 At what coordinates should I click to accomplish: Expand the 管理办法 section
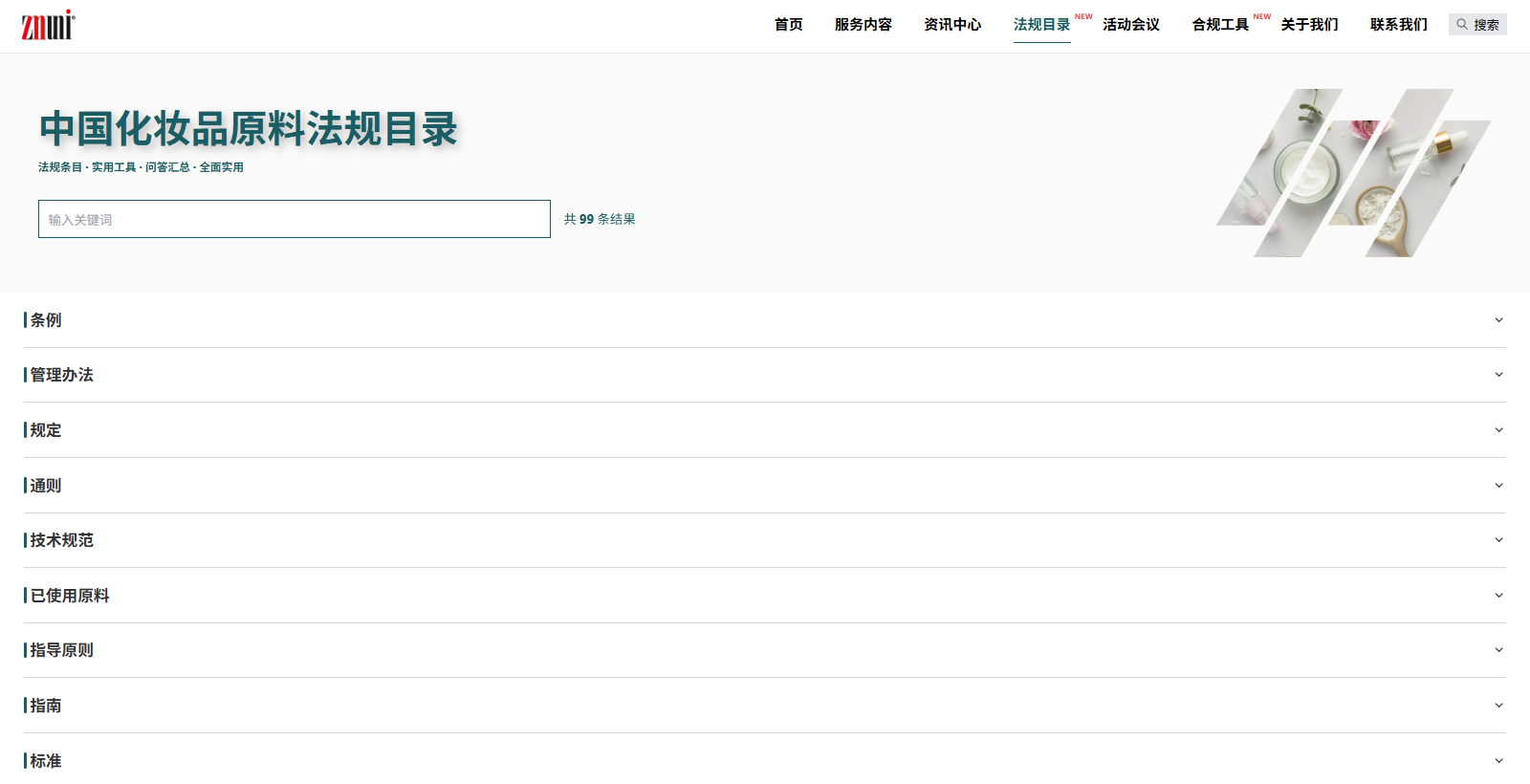(x=1498, y=375)
